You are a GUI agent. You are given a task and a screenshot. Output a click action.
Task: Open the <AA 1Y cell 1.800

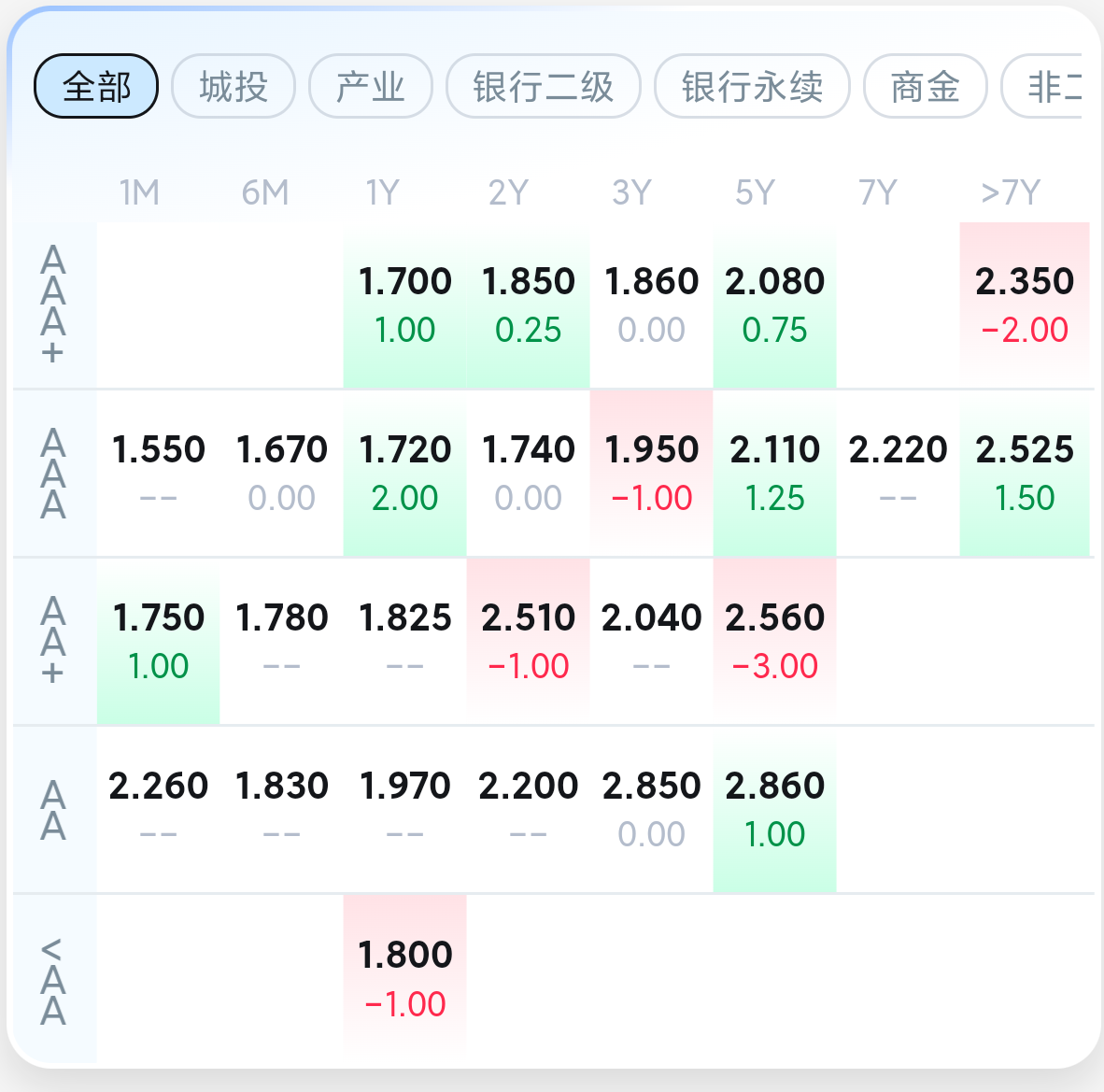click(x=404, y=978)
